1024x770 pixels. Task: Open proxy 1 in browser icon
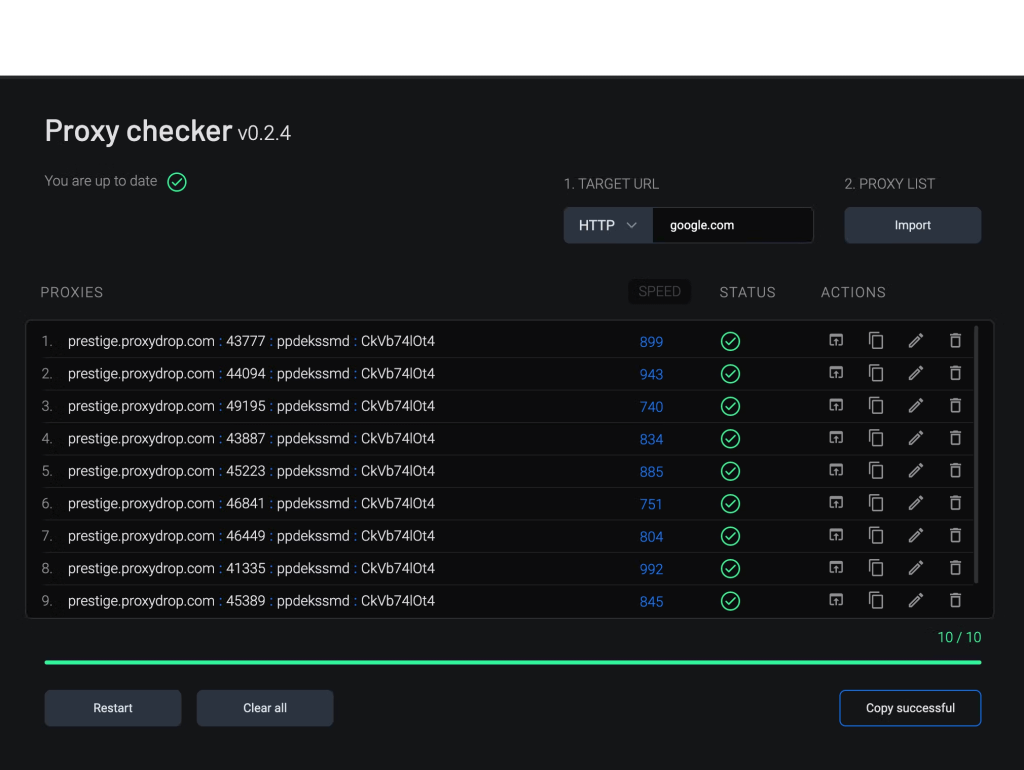click(x=836, y=341)
